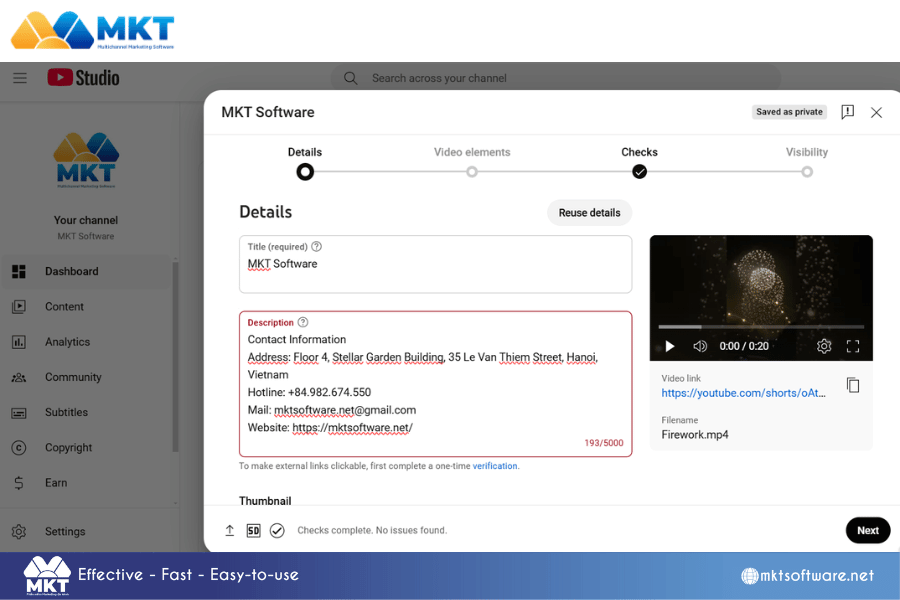
Task: Open the youtube.com/shorts video link
Action: pos(743,393)
